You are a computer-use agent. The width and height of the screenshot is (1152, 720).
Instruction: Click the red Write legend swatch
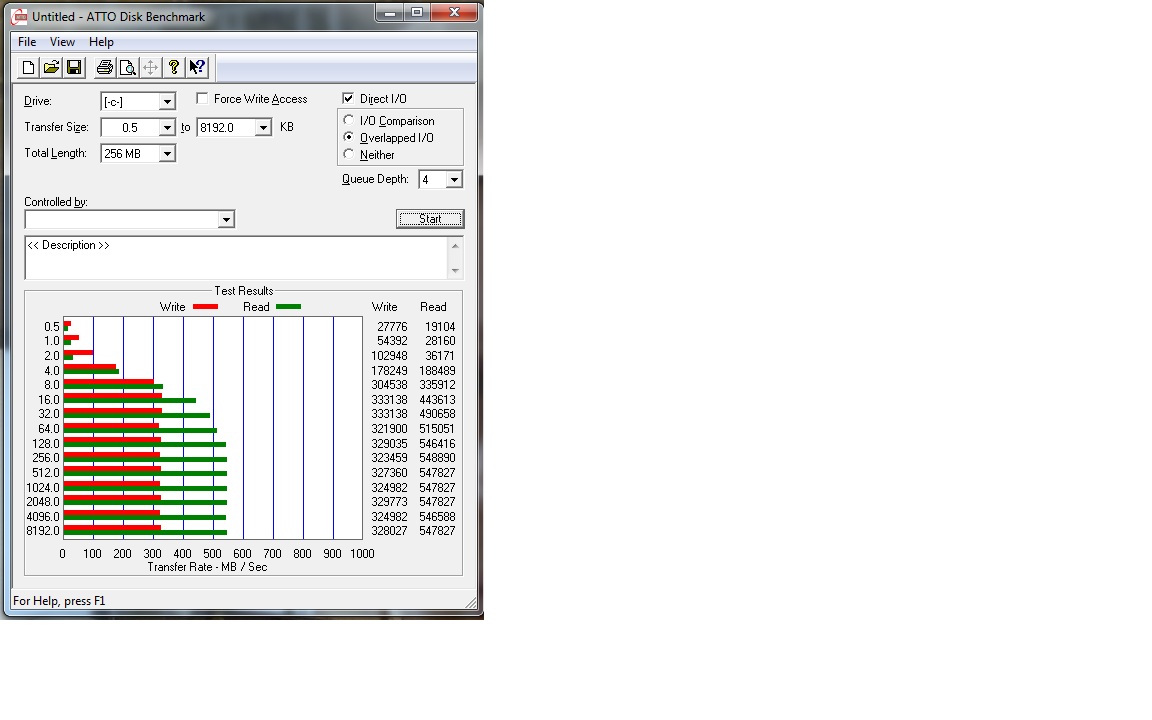(x=206, y=307)
